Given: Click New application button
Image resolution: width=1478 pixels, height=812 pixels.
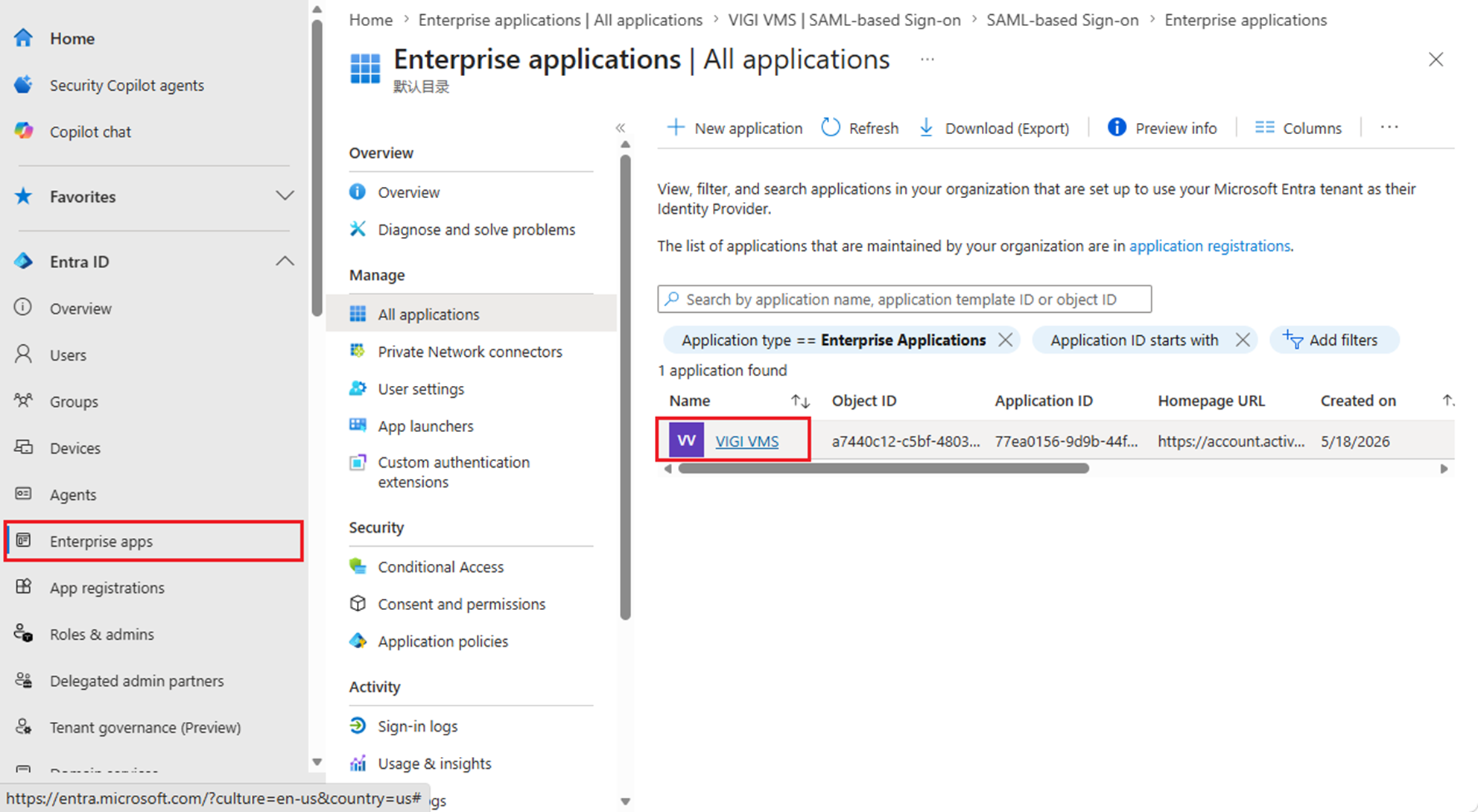Looking at the screenshot, I should [x=735, y=128].
